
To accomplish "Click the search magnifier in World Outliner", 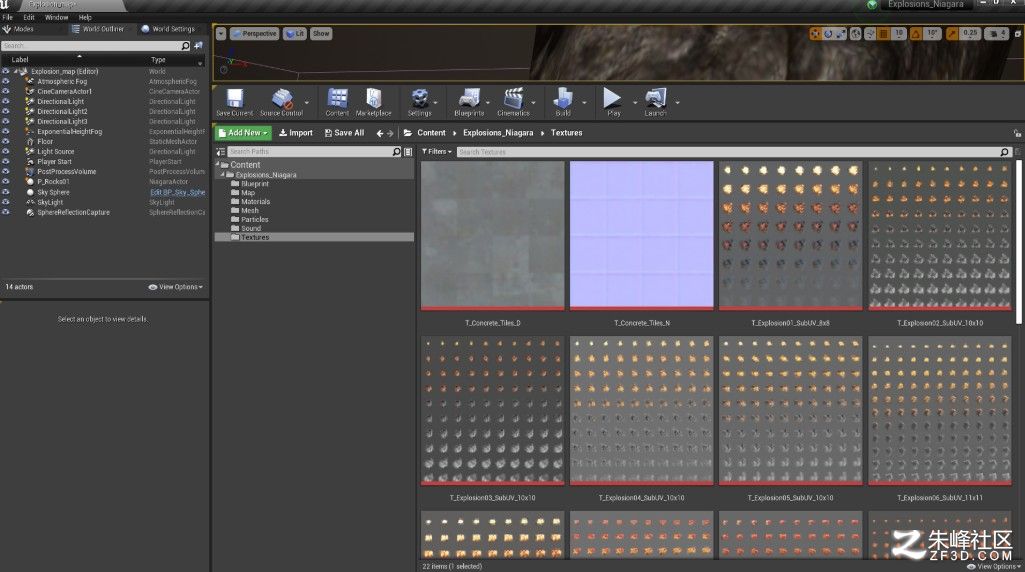I will click(x=186, y=46).
